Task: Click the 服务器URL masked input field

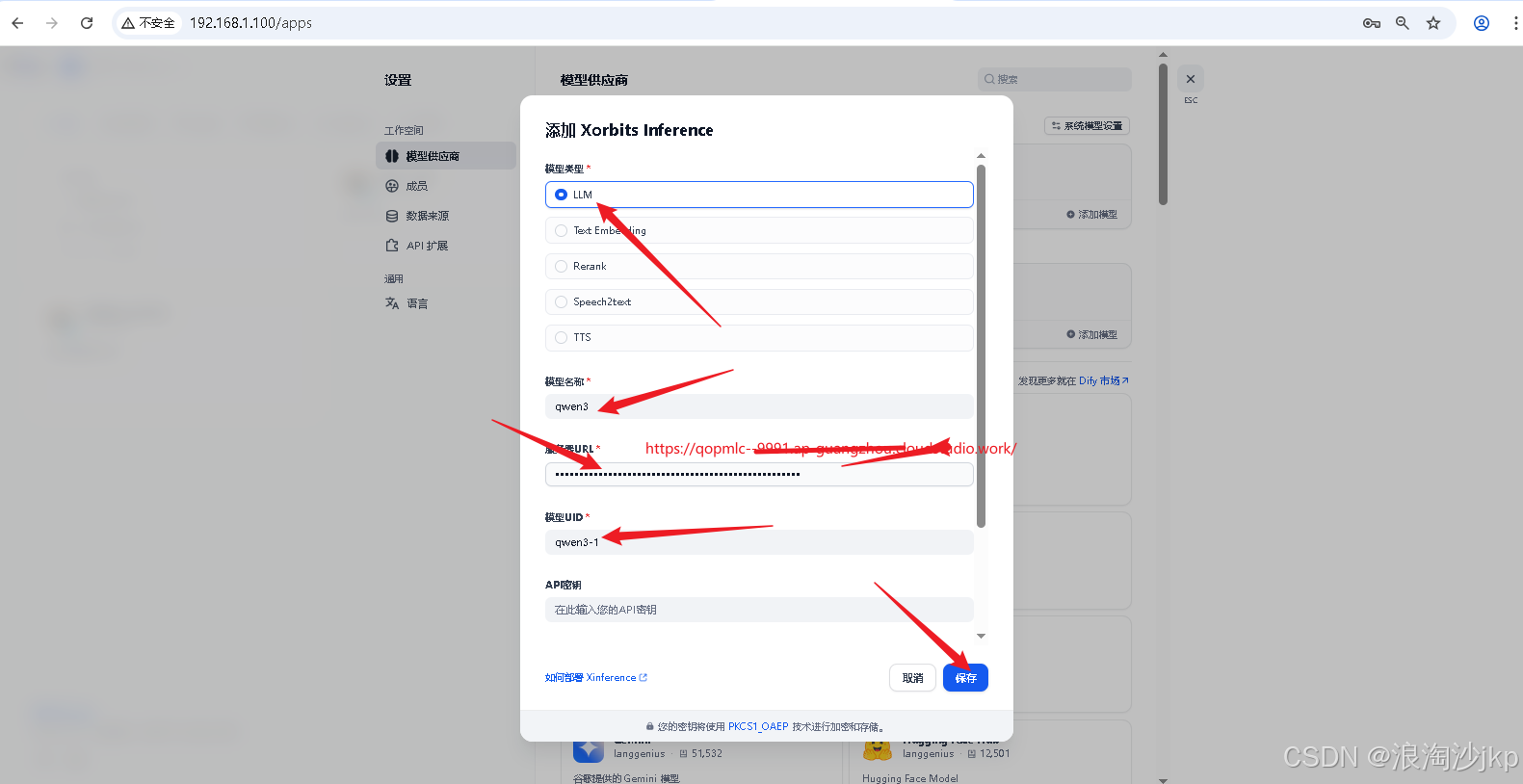Action: click(x=759, y=474)
